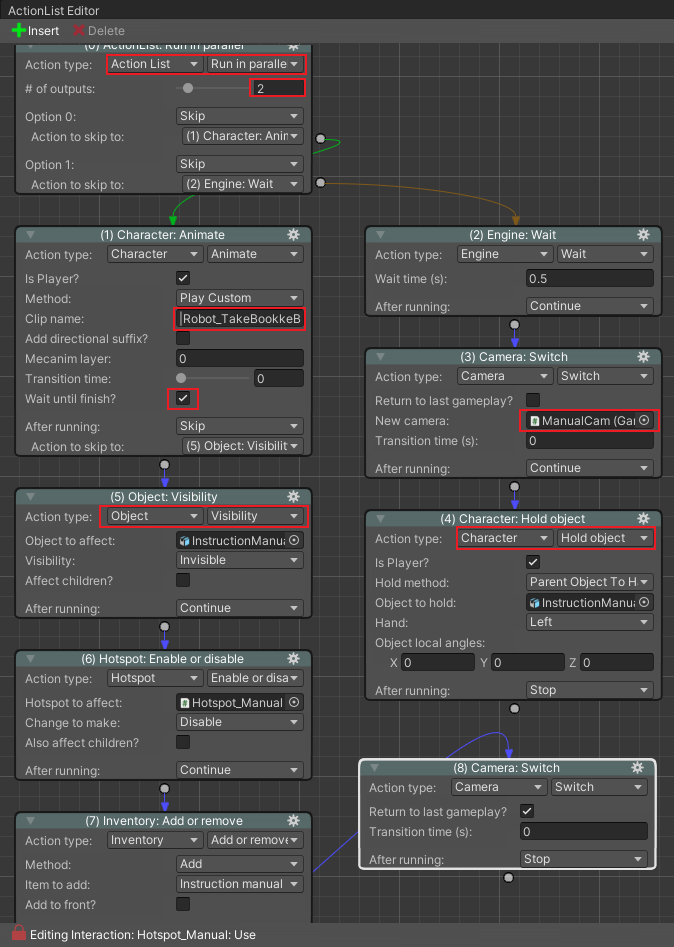Click object picker for Hotspot to affect field
The width and height of the screenshot is (674, 947).
294,702
